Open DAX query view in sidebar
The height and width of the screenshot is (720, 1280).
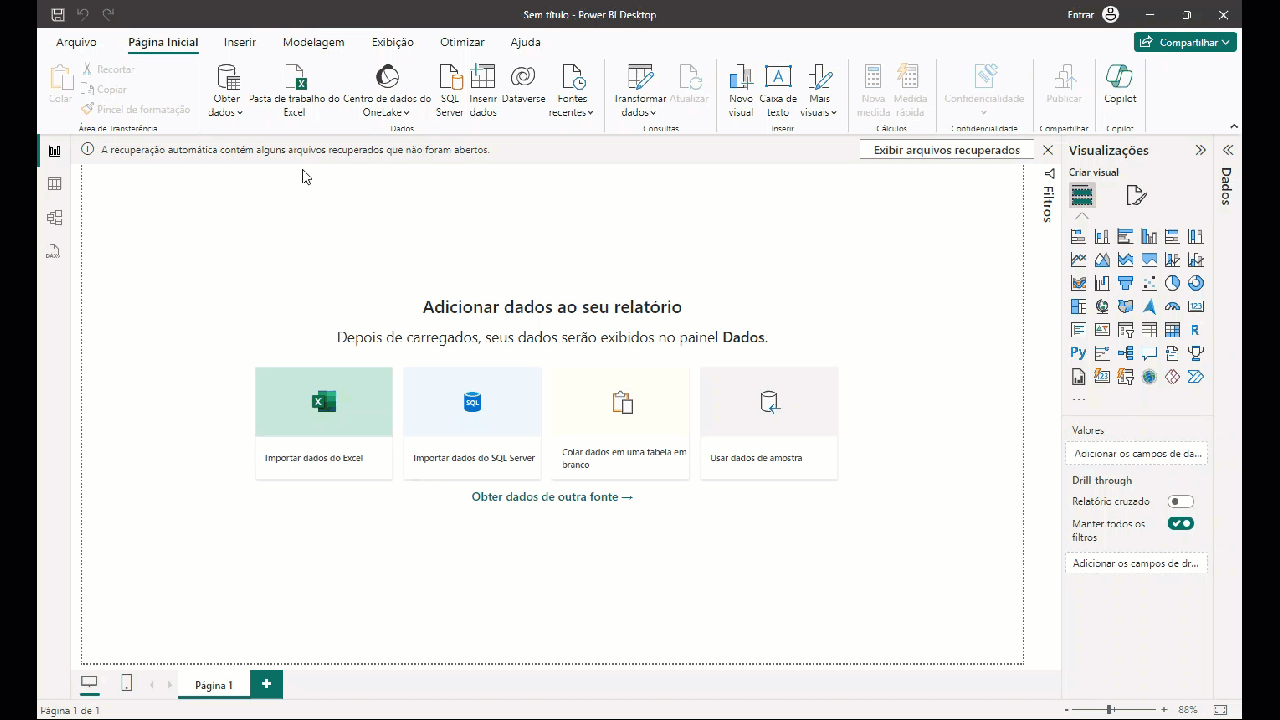point(54,251)
